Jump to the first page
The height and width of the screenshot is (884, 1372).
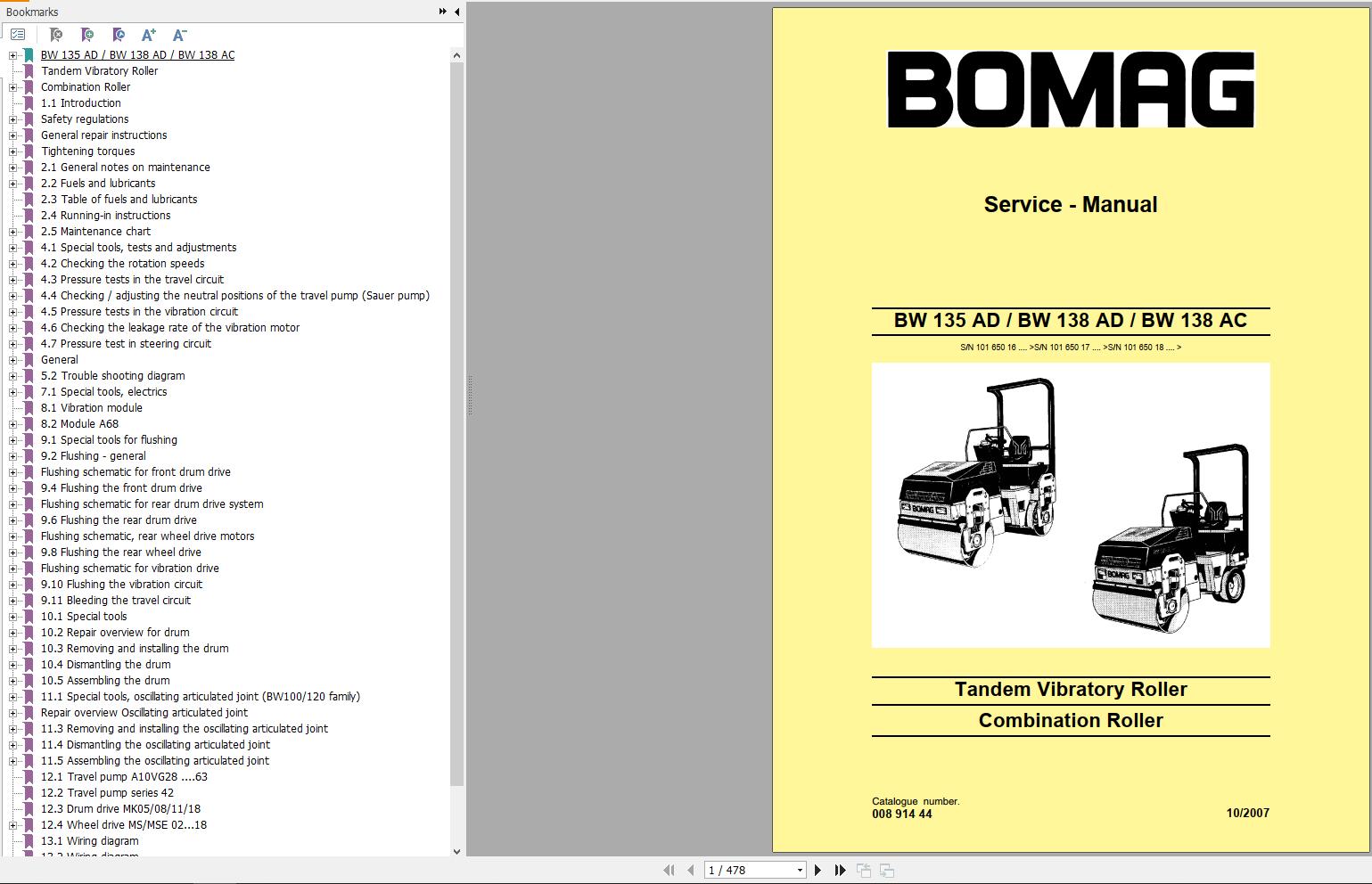[x=669, y=870]
